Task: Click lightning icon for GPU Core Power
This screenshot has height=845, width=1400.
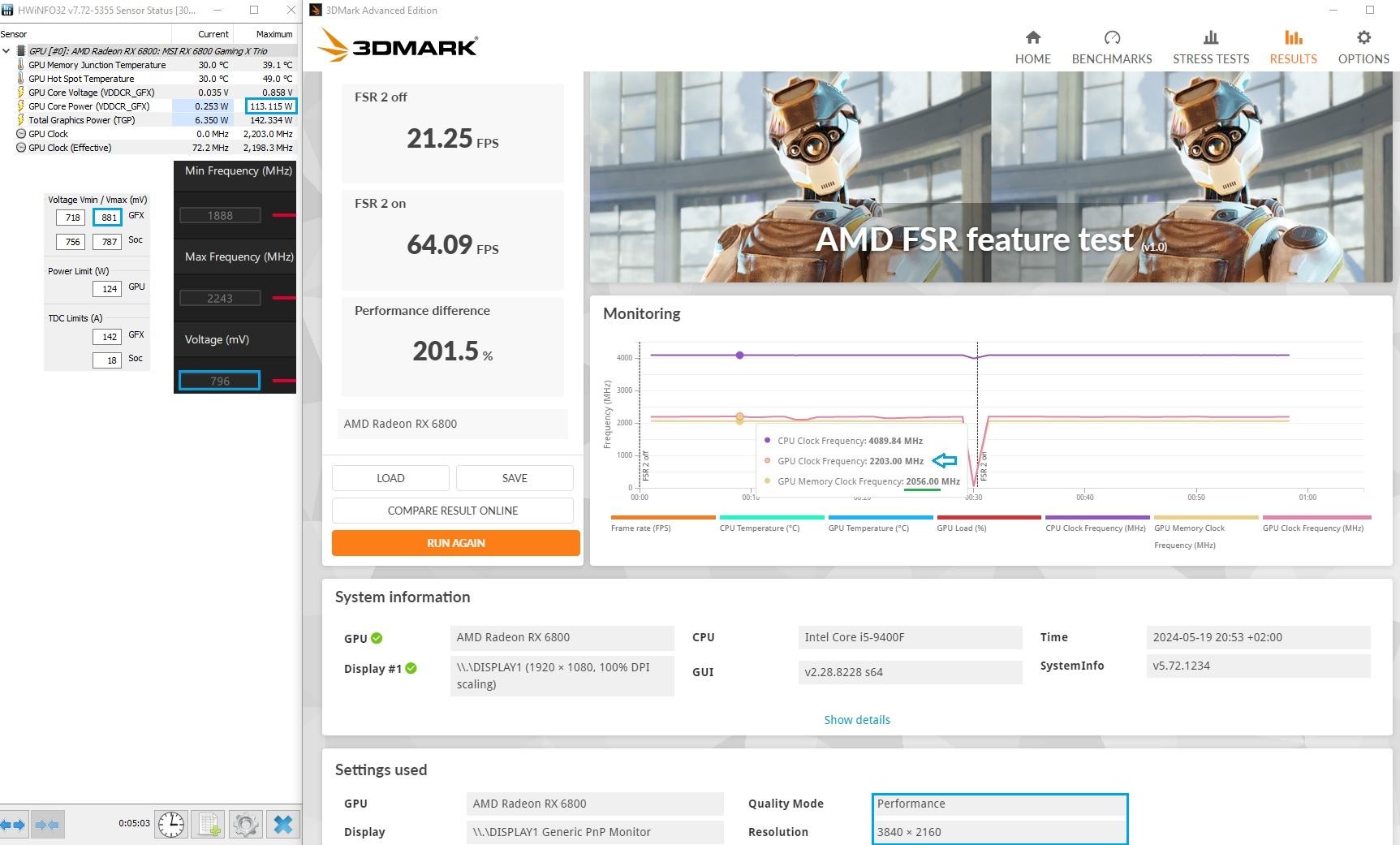Action: [x=21, y=106]
